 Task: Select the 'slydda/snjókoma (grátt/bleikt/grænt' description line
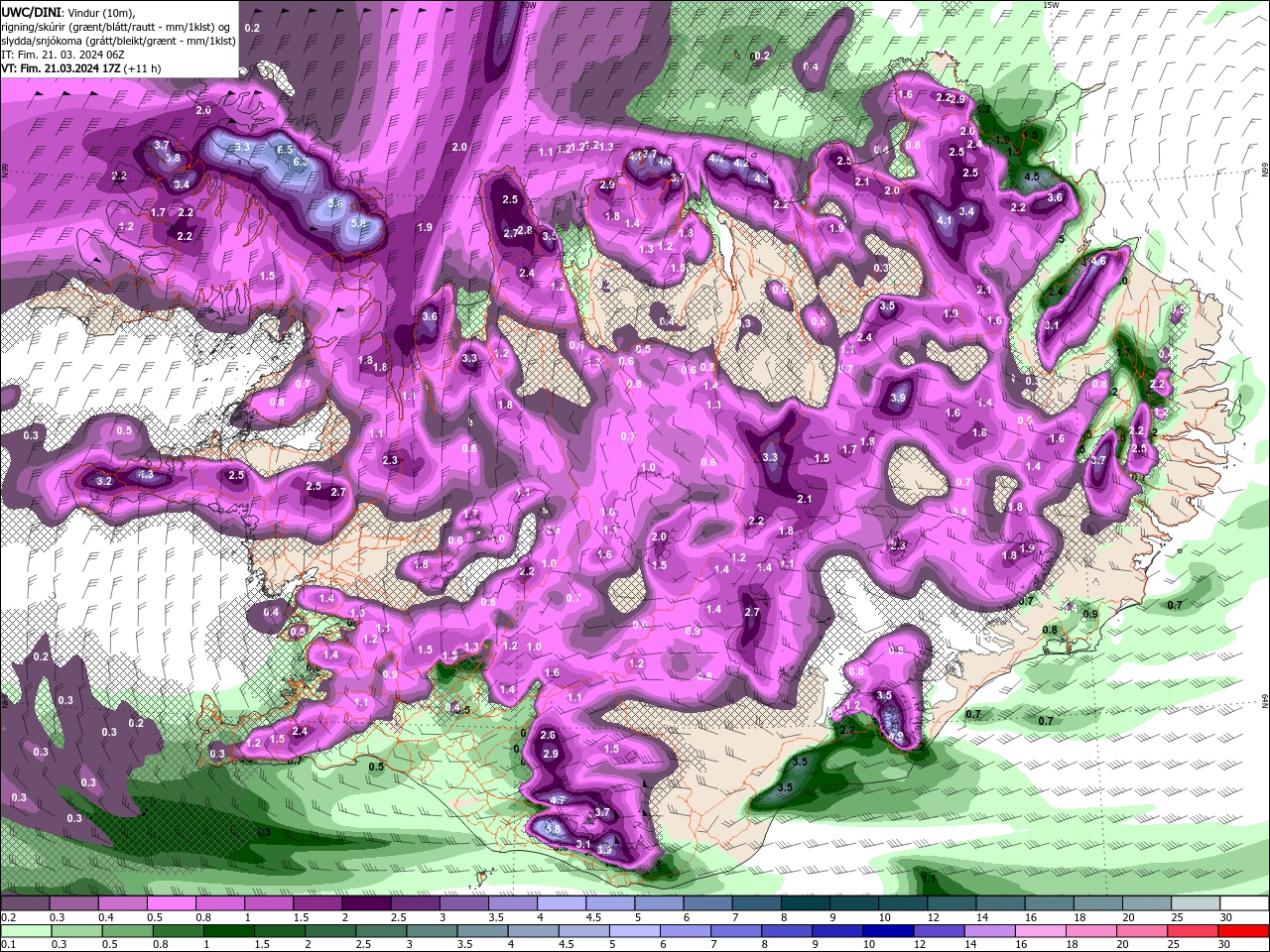117,40
